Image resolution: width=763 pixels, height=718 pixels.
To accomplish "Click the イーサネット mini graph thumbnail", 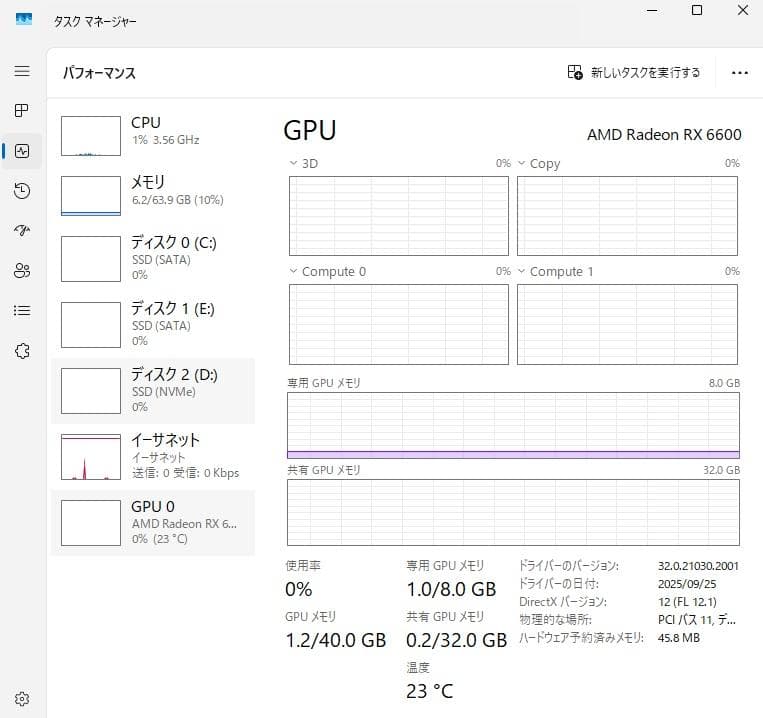I will point(91,457).
